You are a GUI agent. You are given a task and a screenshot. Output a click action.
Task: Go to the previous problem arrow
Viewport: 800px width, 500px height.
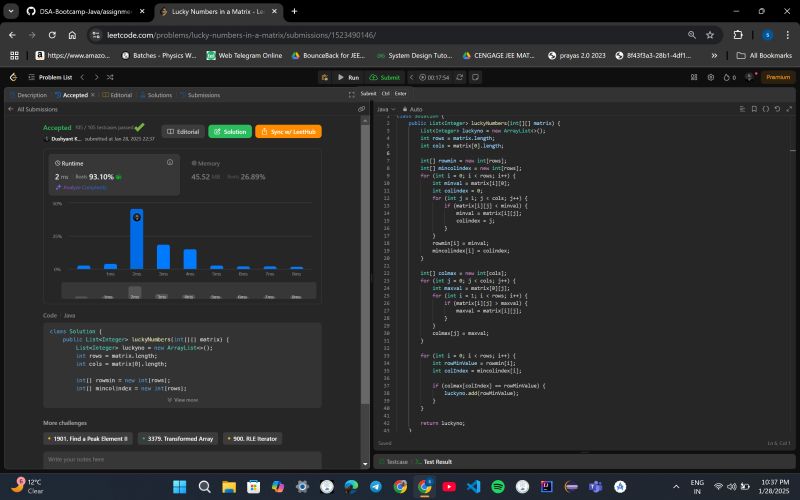click(x=82, y=77)
